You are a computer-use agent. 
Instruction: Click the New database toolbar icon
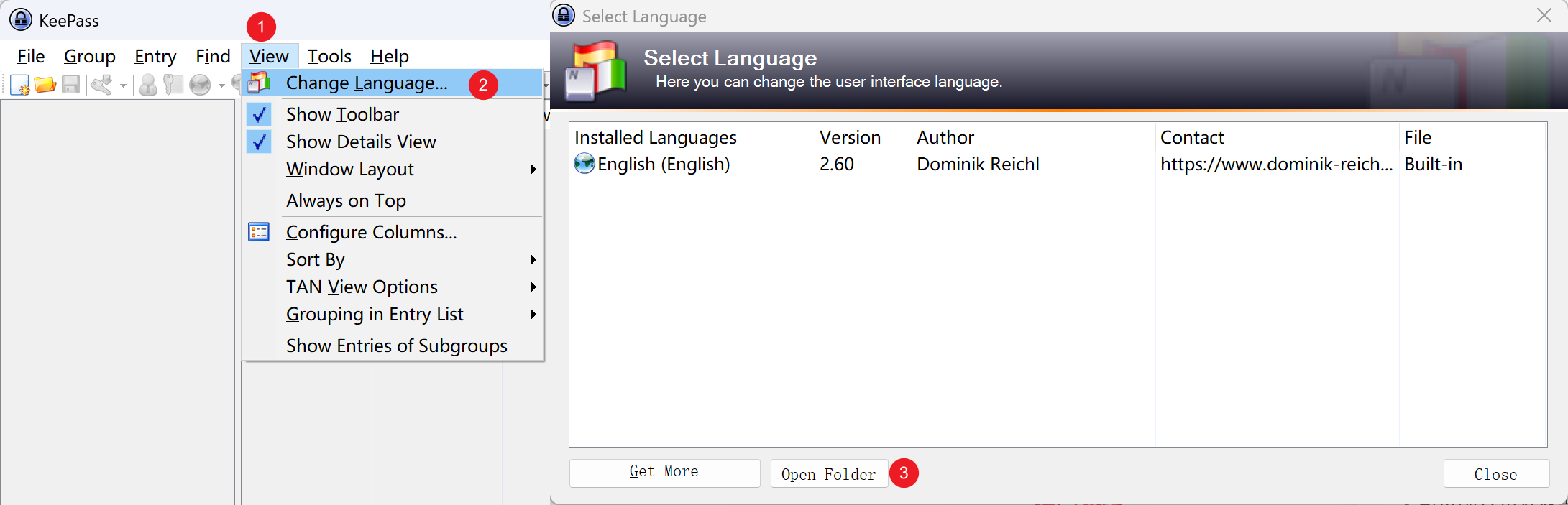(x=20, y=85)
